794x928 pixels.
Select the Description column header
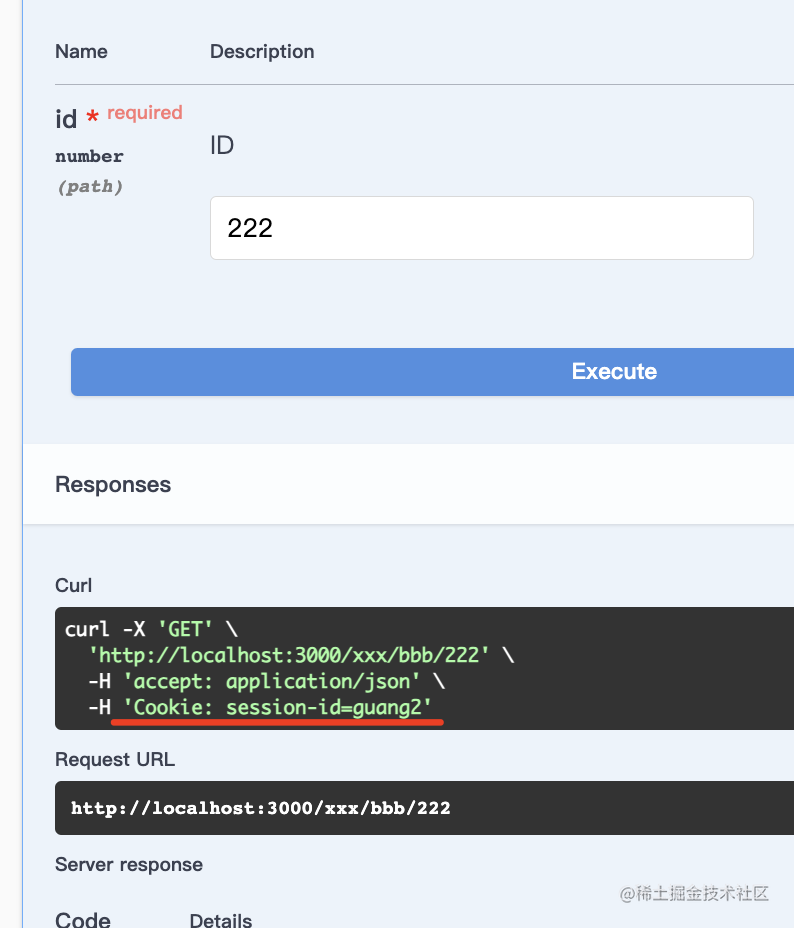(x=262, y=52)
